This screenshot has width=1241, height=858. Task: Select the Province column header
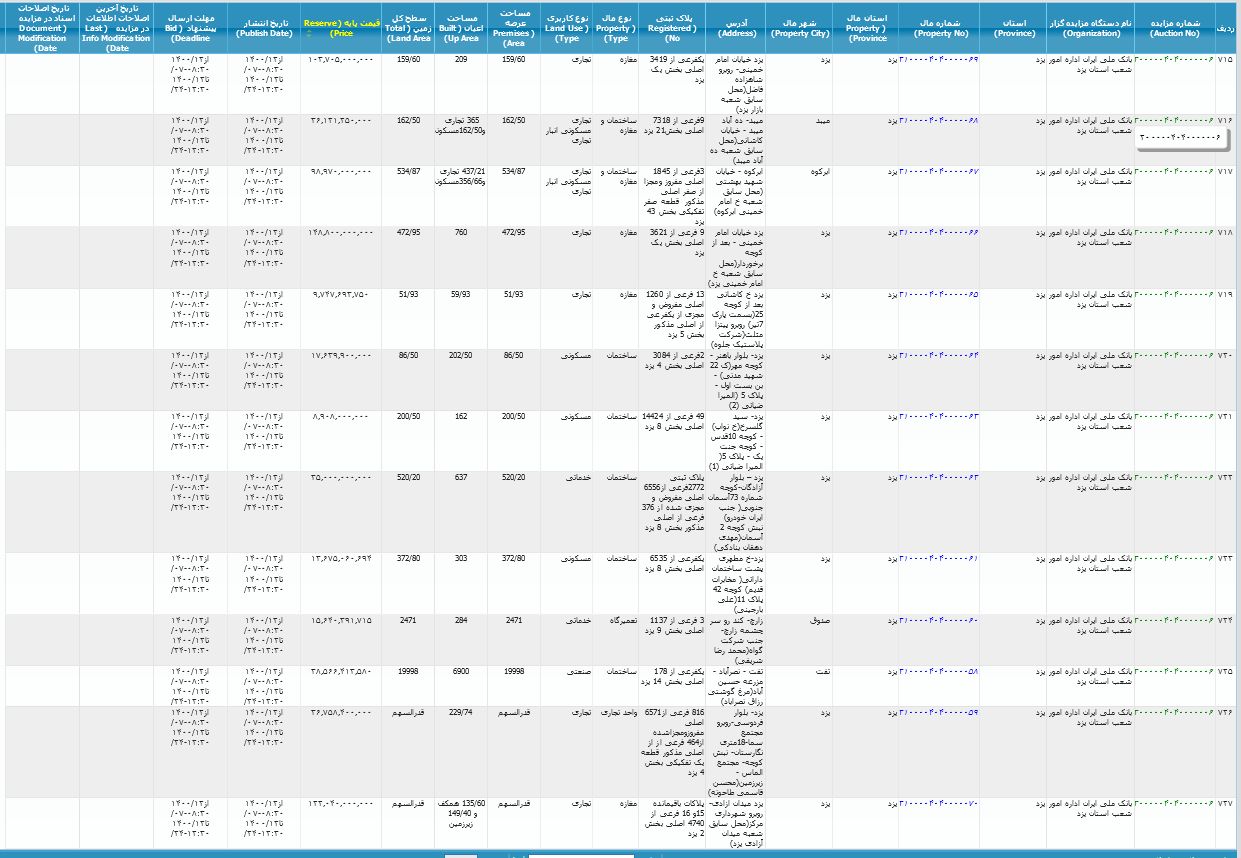1014,27
